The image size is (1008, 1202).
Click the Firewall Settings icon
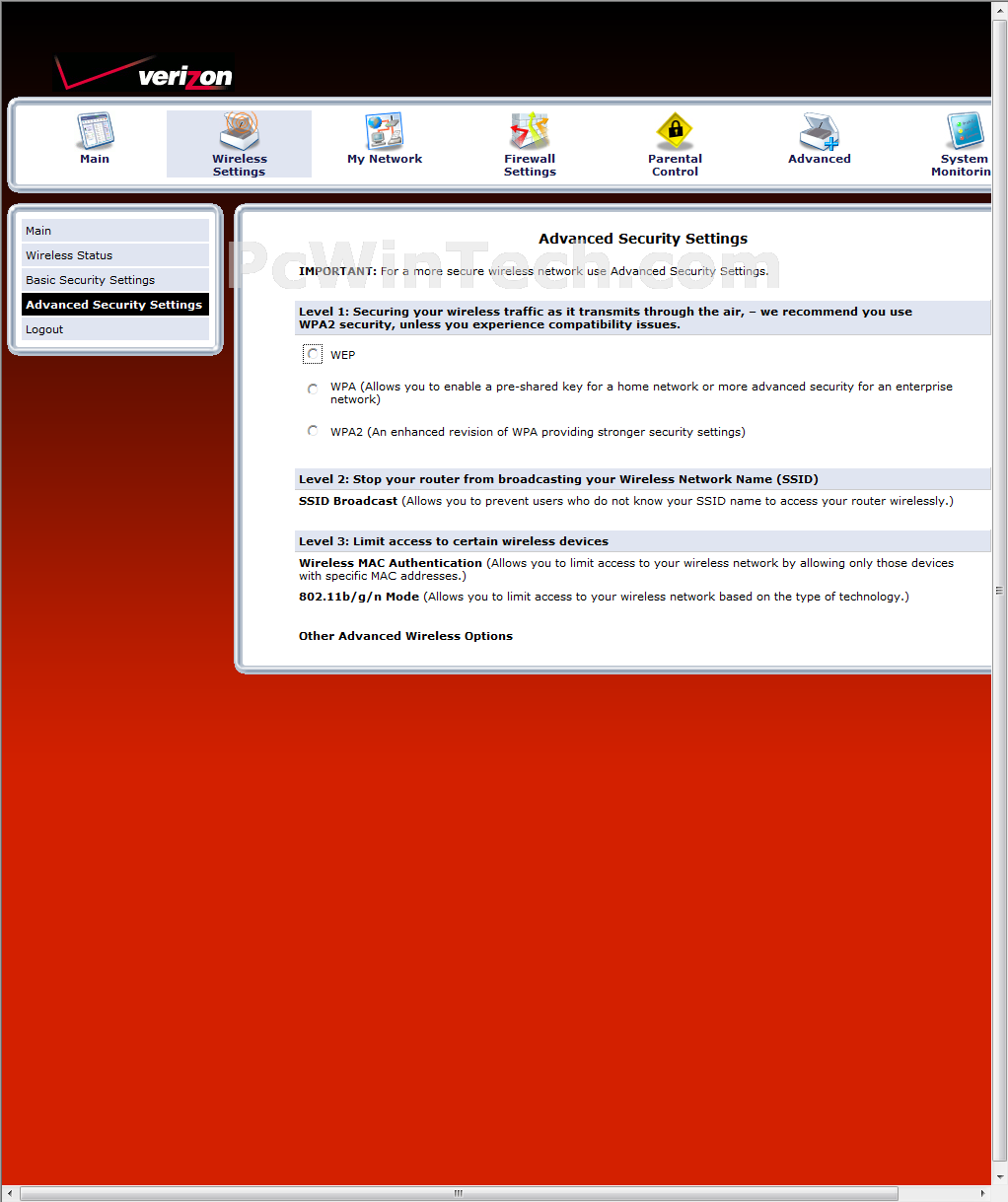[530, 130]
